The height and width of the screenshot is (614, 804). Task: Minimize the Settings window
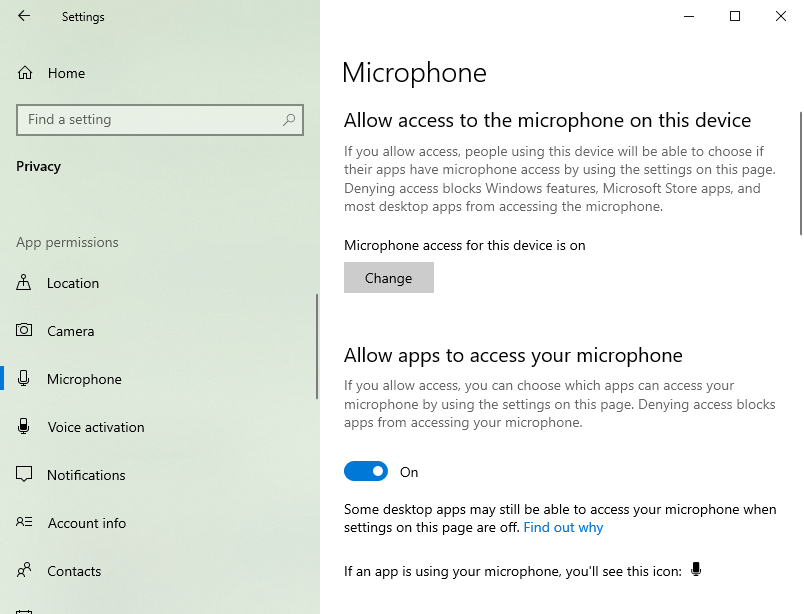[x=689, y=16]
